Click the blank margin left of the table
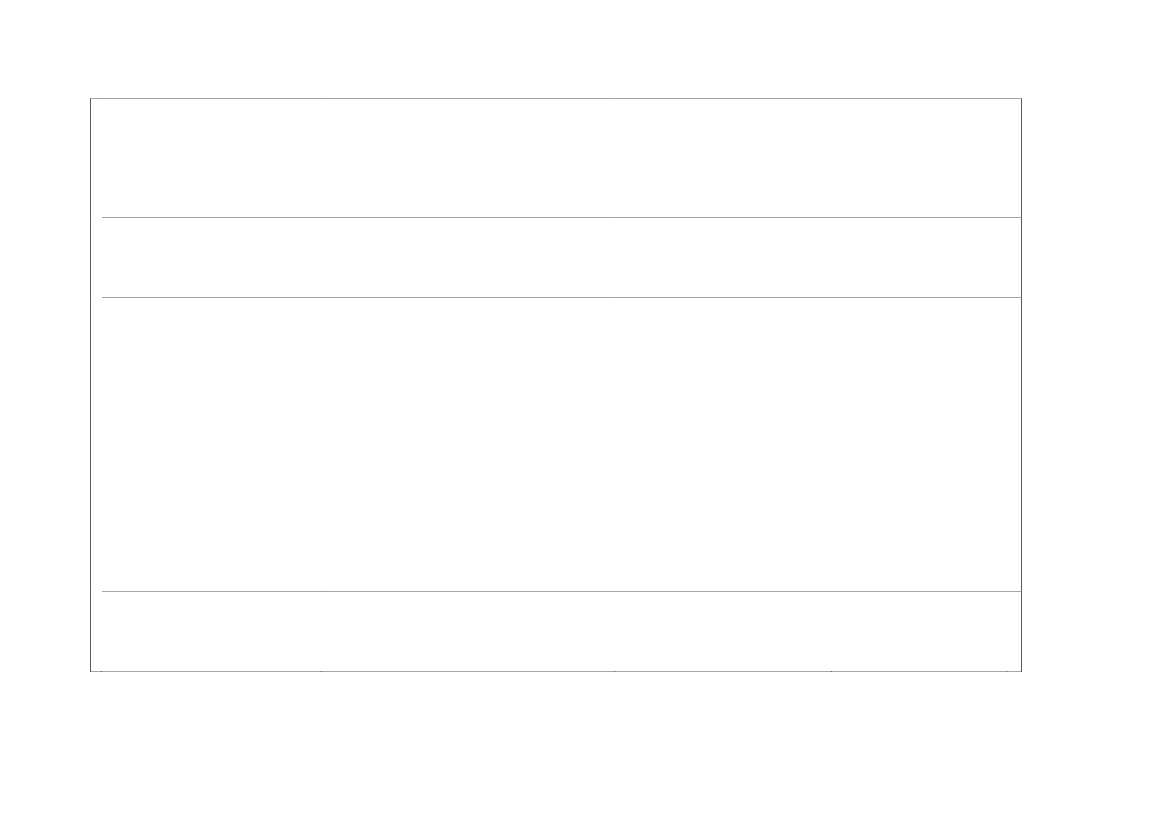The height and width of the screenshot is (827, 1169). pos(45,384)
